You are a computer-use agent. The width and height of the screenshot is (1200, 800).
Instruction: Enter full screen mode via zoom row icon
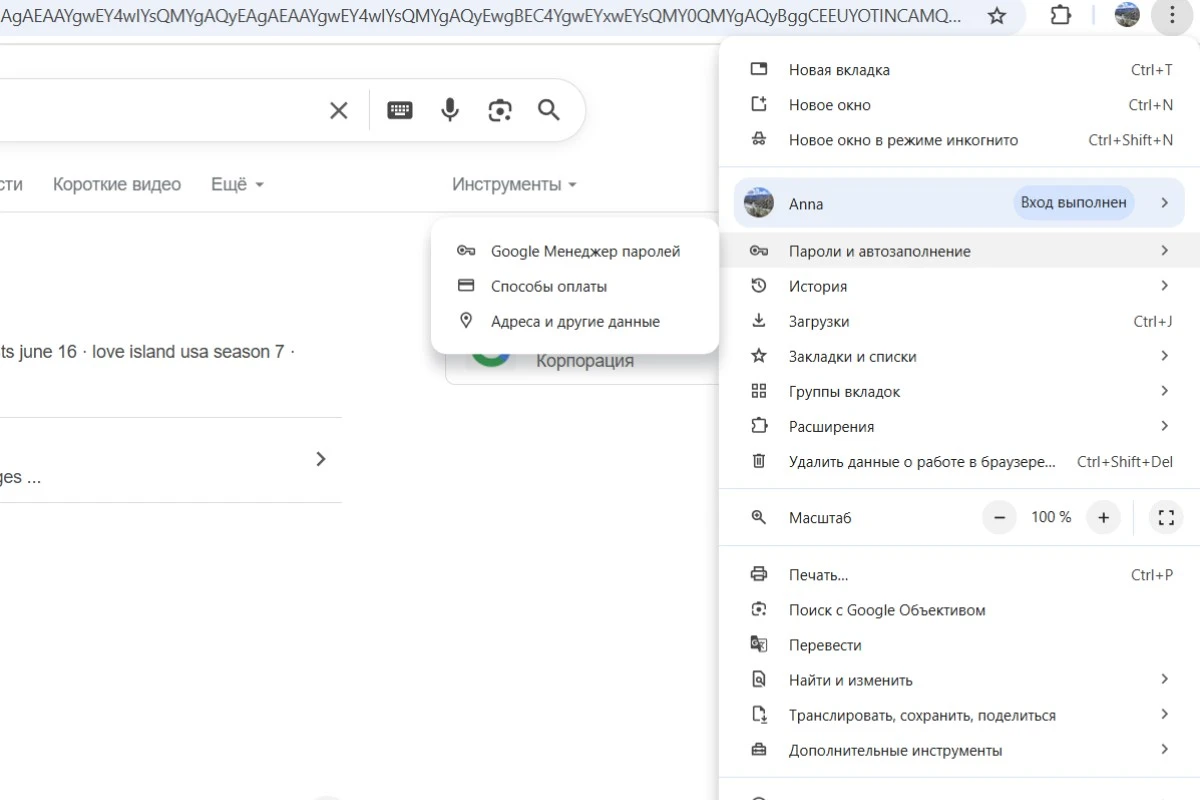pos(1165,517)
